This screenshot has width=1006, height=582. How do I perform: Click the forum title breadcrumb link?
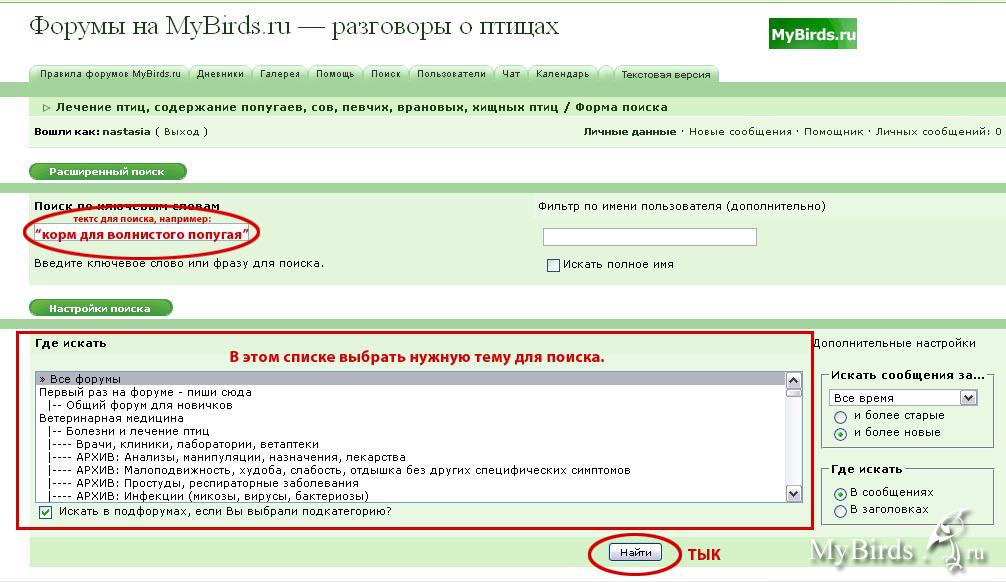[x=307, y=107]
